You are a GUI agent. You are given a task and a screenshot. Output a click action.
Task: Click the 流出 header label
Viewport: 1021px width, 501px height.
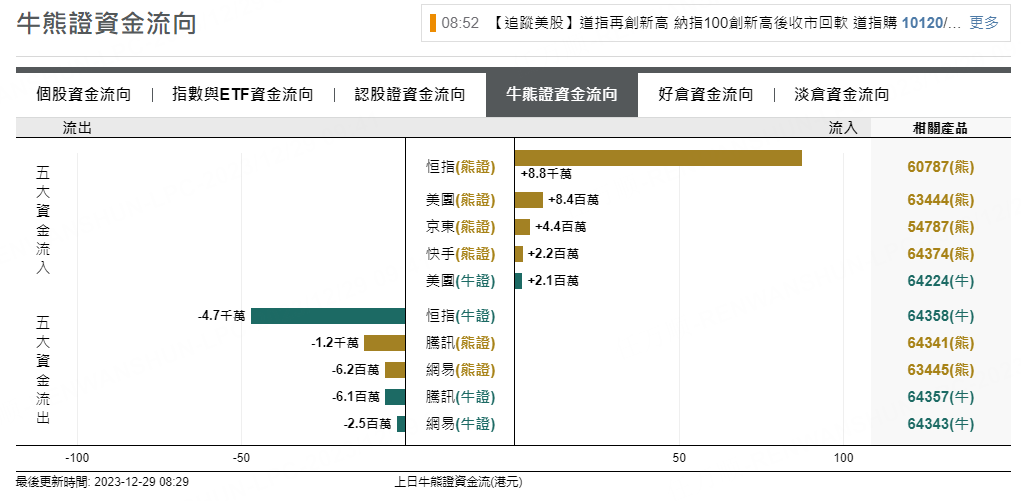77,128
